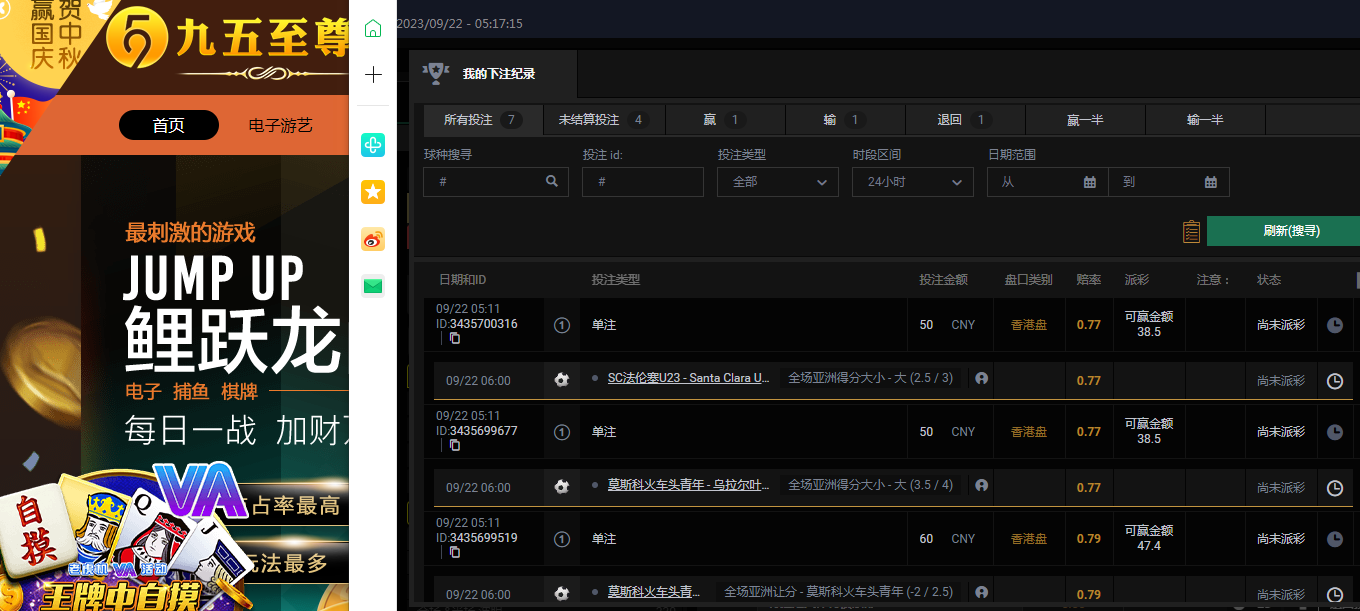Open the yellow star favorites icon
This screenshot has height=611, width=1360.
pyautogui.click(x=373, y=192)
